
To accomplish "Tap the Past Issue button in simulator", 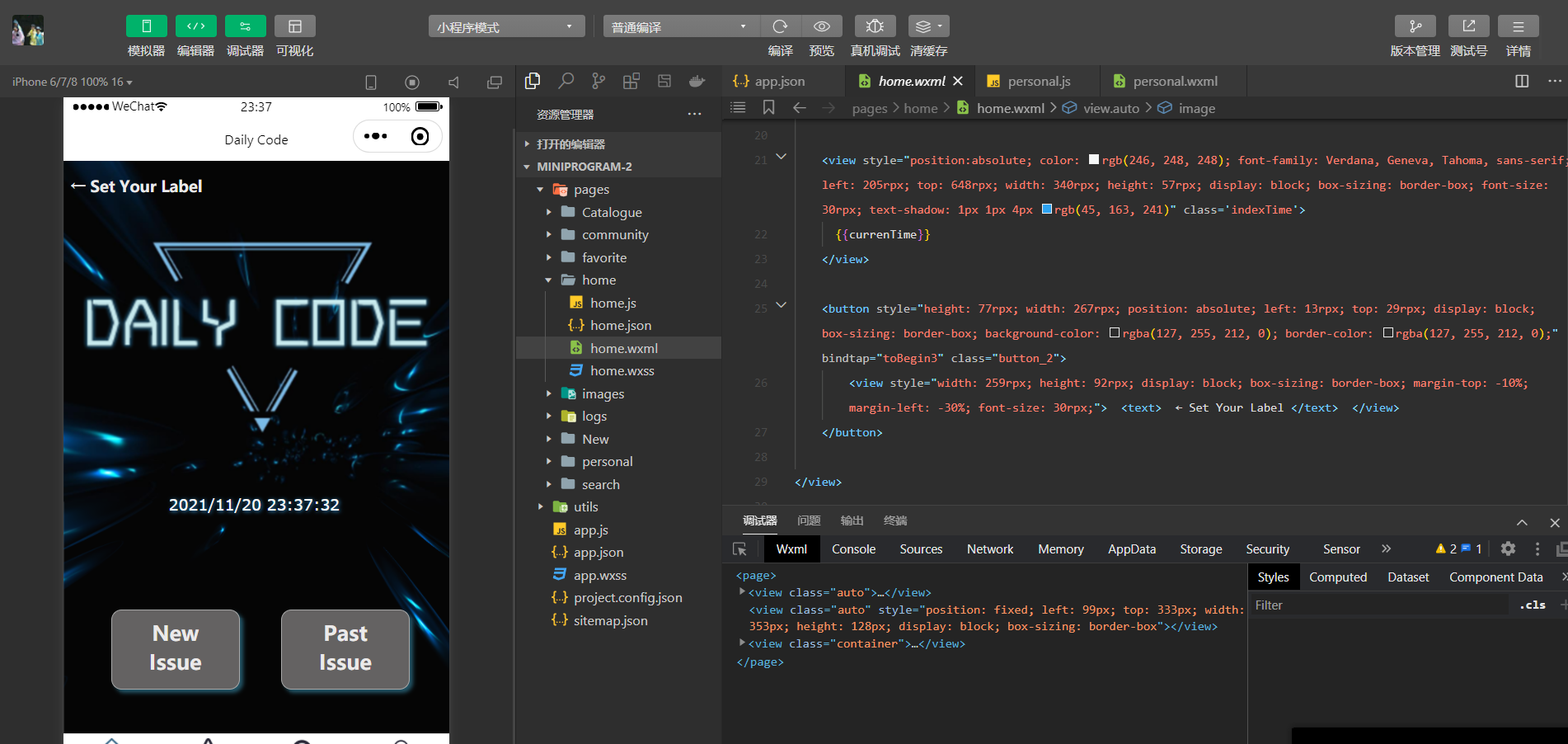I will (x=345, y=649).
